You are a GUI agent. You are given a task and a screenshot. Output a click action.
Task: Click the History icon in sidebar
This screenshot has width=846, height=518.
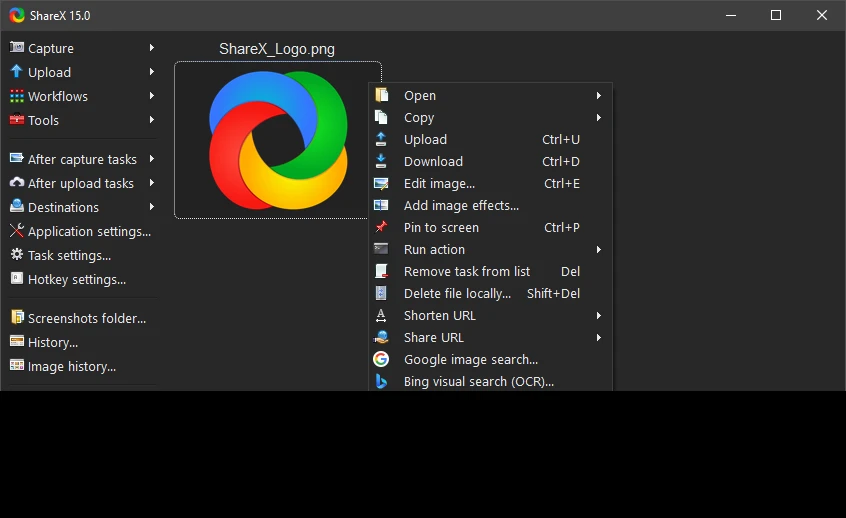point(17,342)
